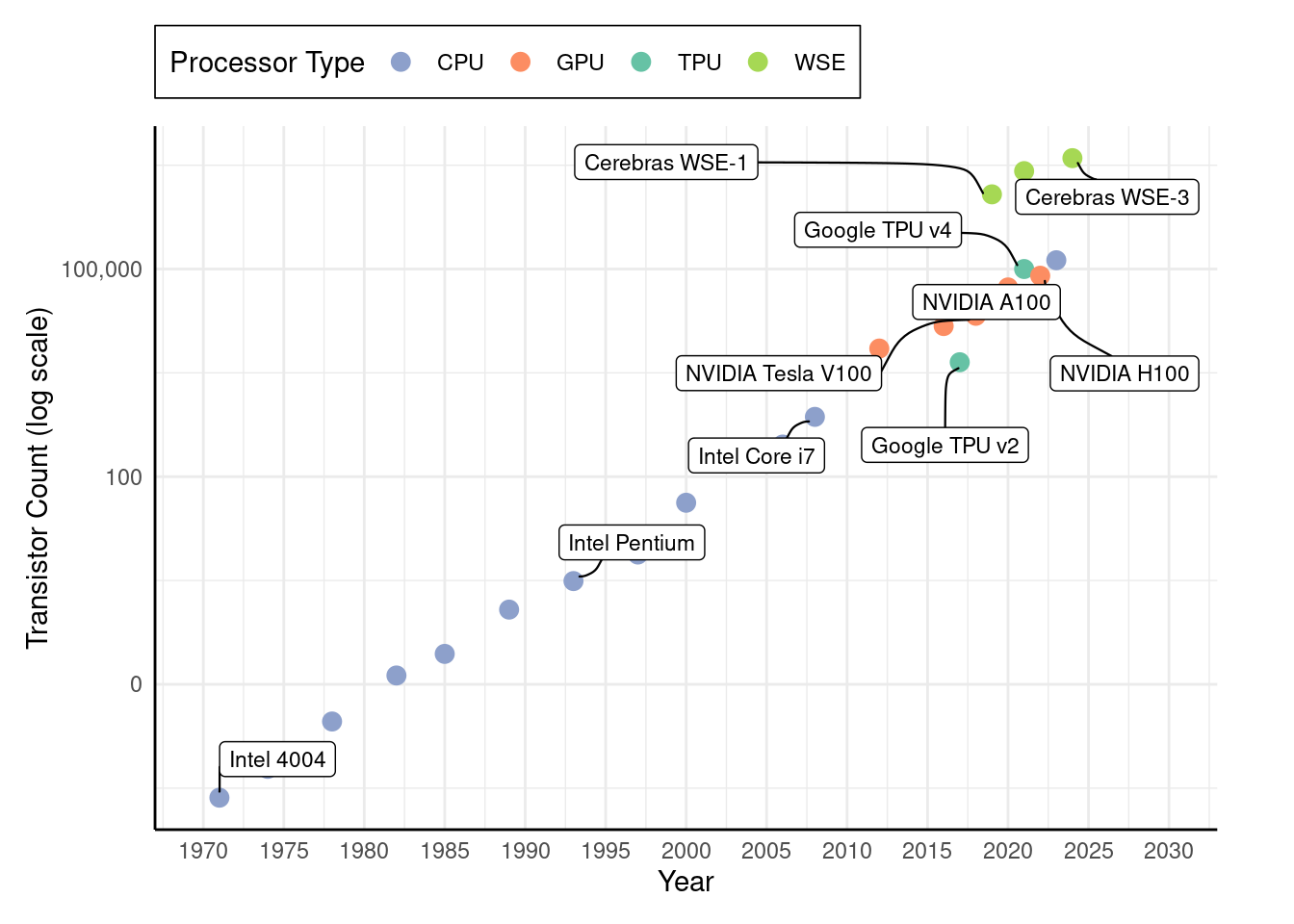Image resolution: width=1294 pixels, height=924 pixels.
Task: Select the Intel Pentium annotation label
Action: pyautogui.click(x=631, y=543)
